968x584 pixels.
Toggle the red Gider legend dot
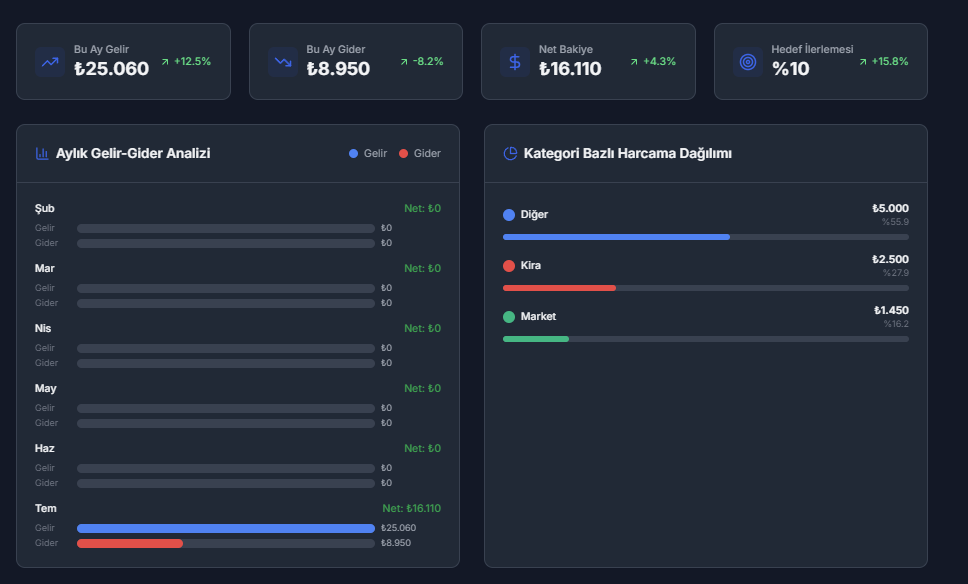pyautogui.click(x=403, y=154)
